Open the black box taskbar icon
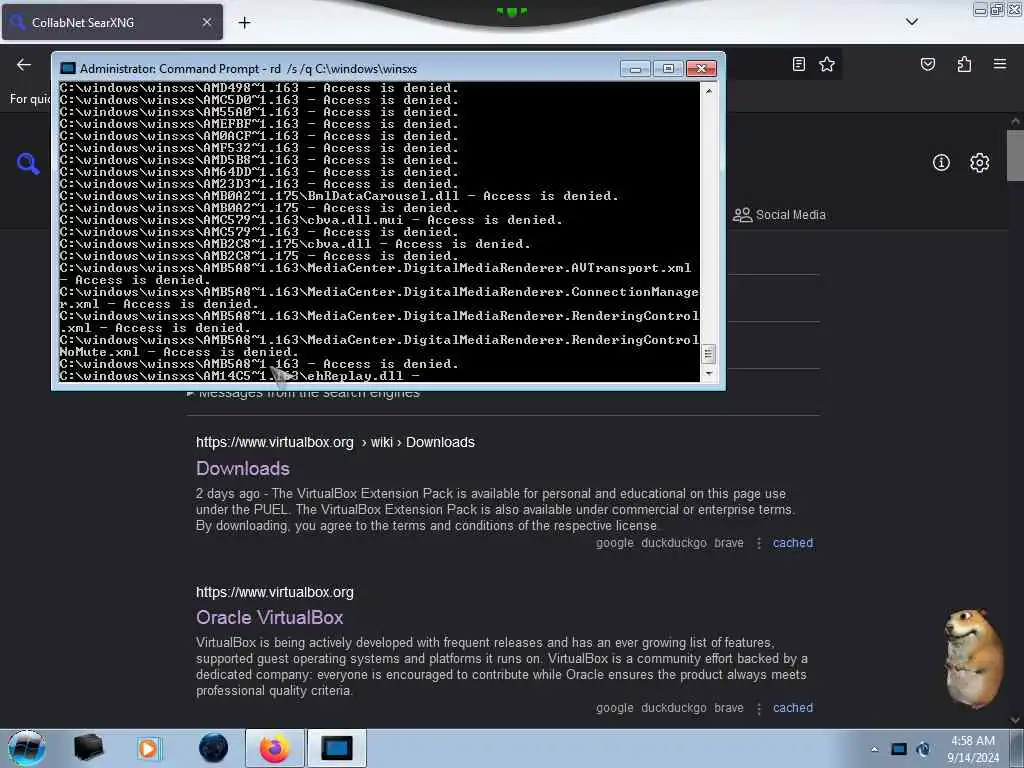1024x768 pixels. 88,748
